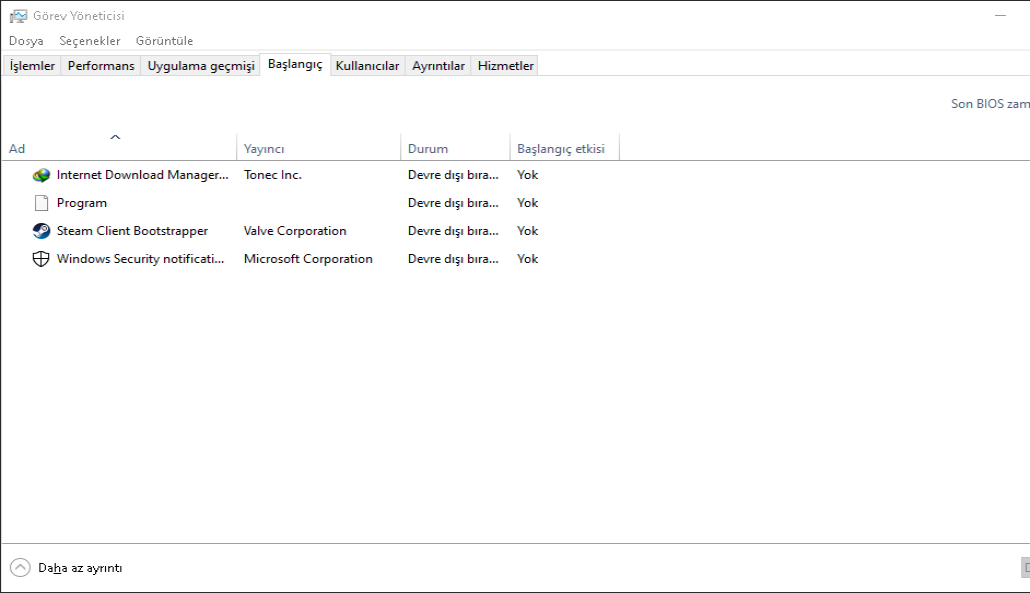Screen dimensions: 1030x593
Task: Select the Microsoft Corporation publisher cell
Action: [x=308, y=259]
